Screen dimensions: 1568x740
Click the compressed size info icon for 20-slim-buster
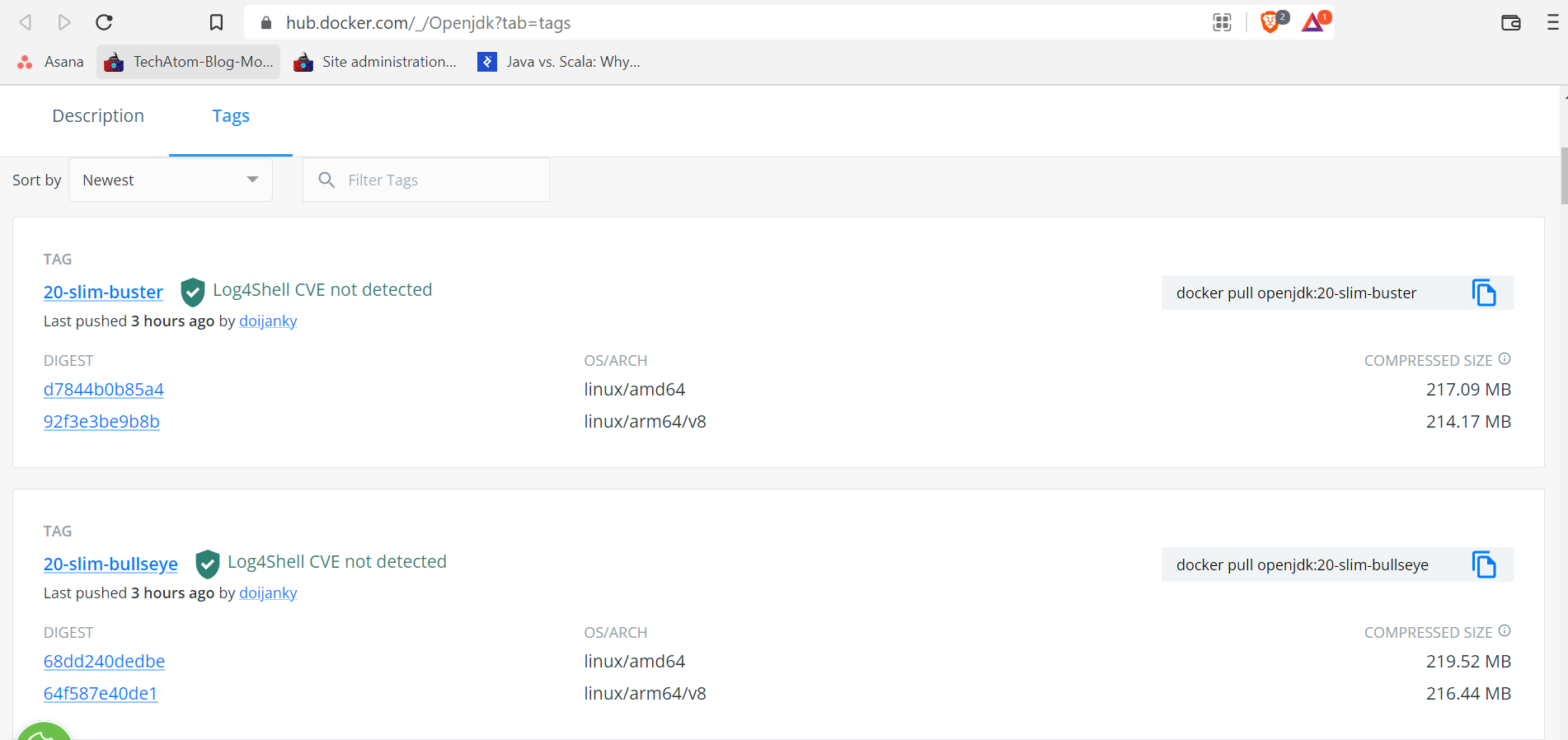click(x=1505, y=359)
